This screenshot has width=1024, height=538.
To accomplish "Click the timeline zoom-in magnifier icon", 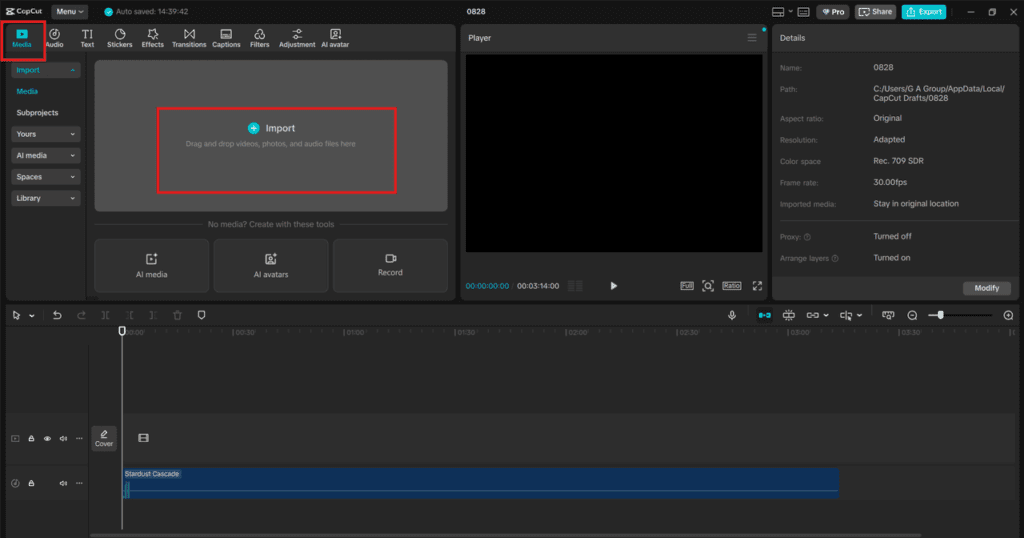I will click(x=1008, y=315).
